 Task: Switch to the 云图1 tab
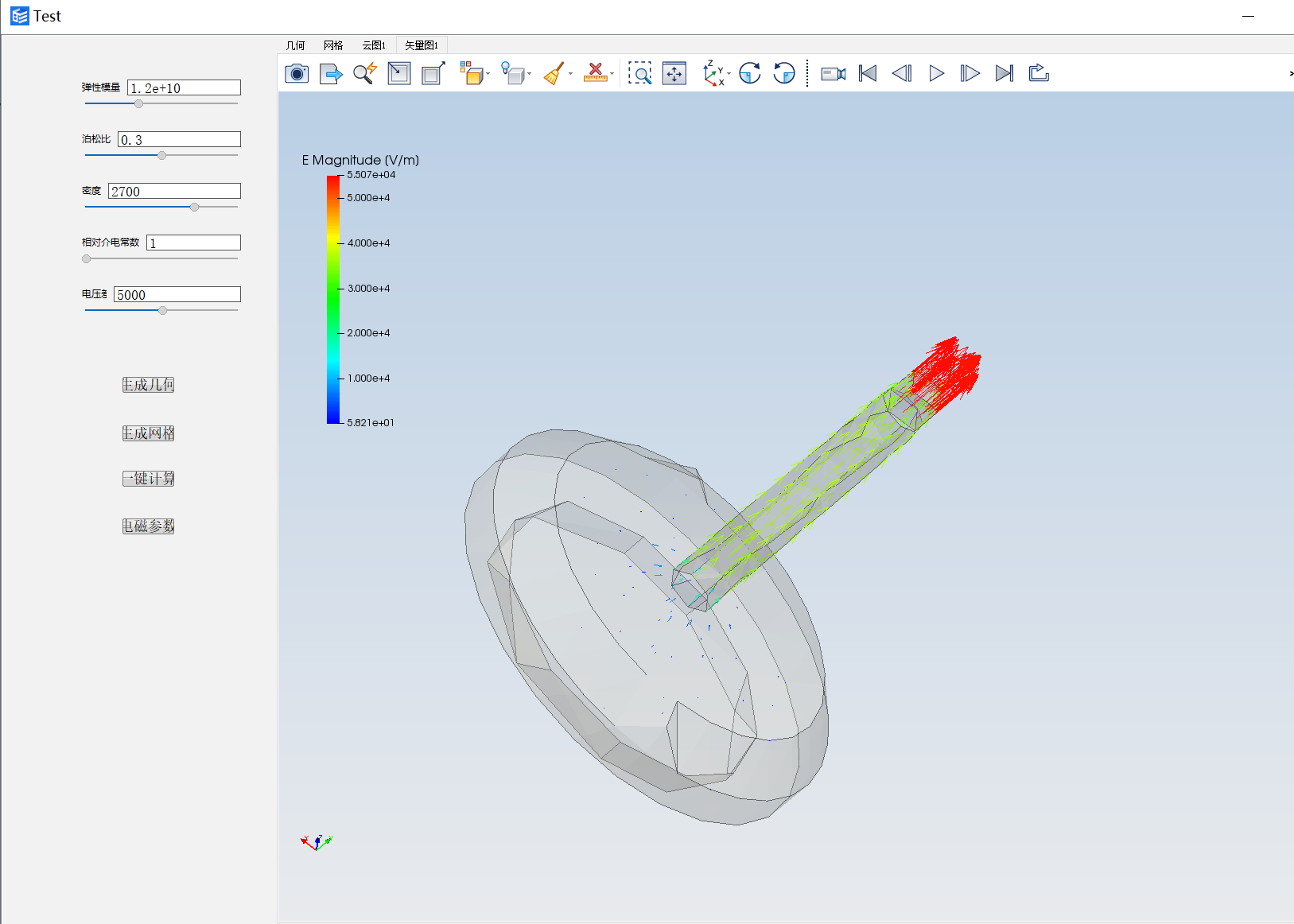374,45
